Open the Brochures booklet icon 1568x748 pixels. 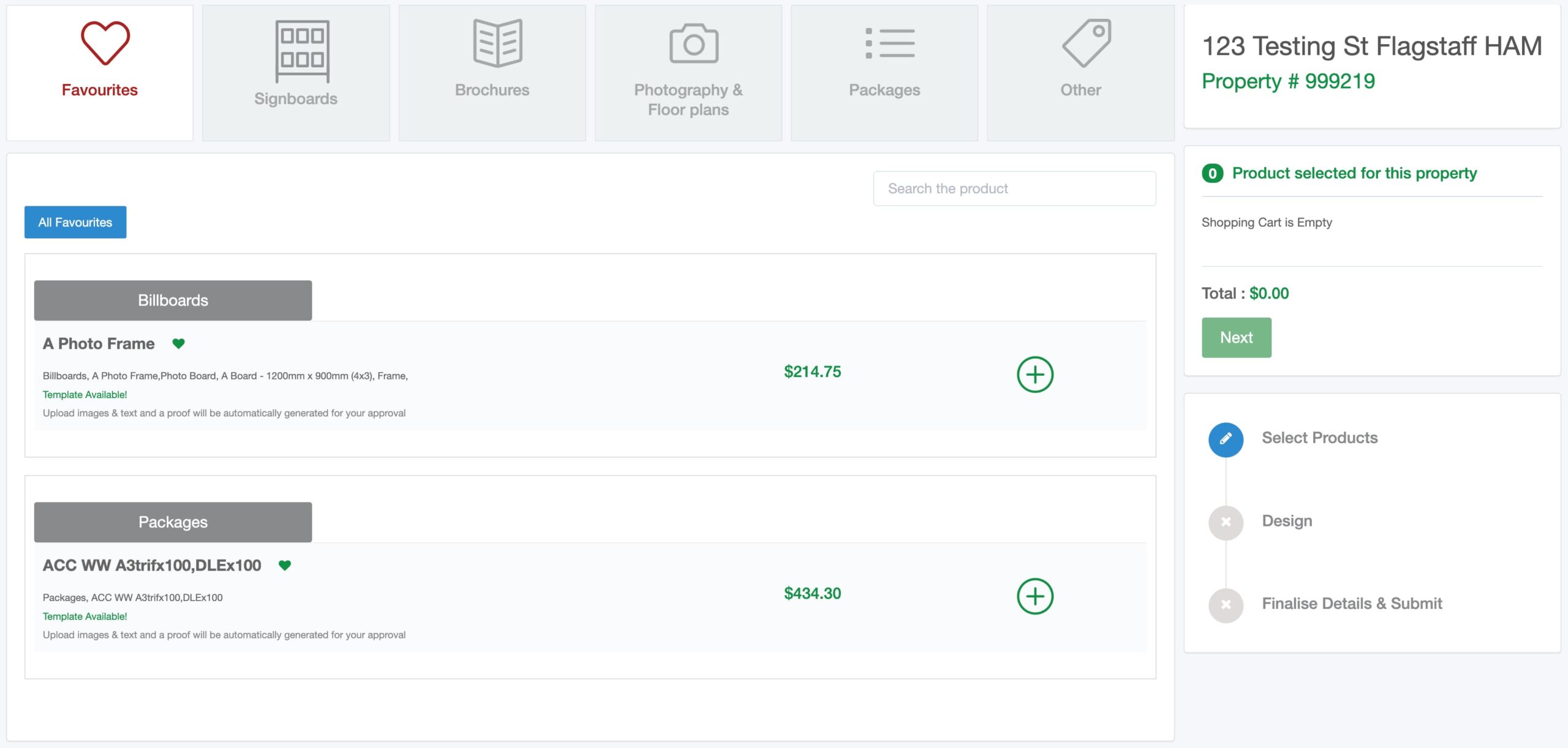pos(497,43)
